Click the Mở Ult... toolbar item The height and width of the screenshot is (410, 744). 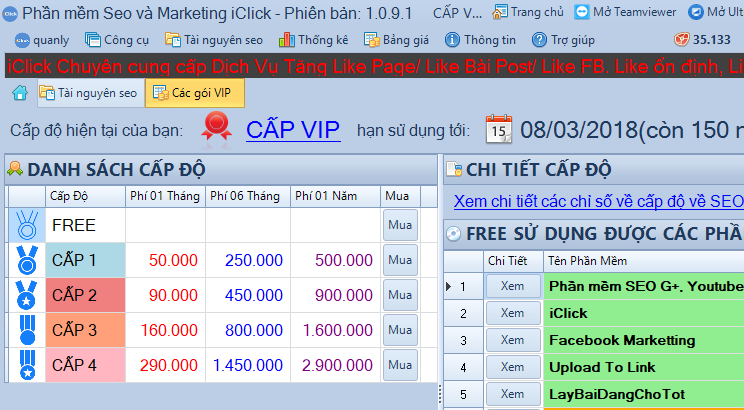[716, 12]
